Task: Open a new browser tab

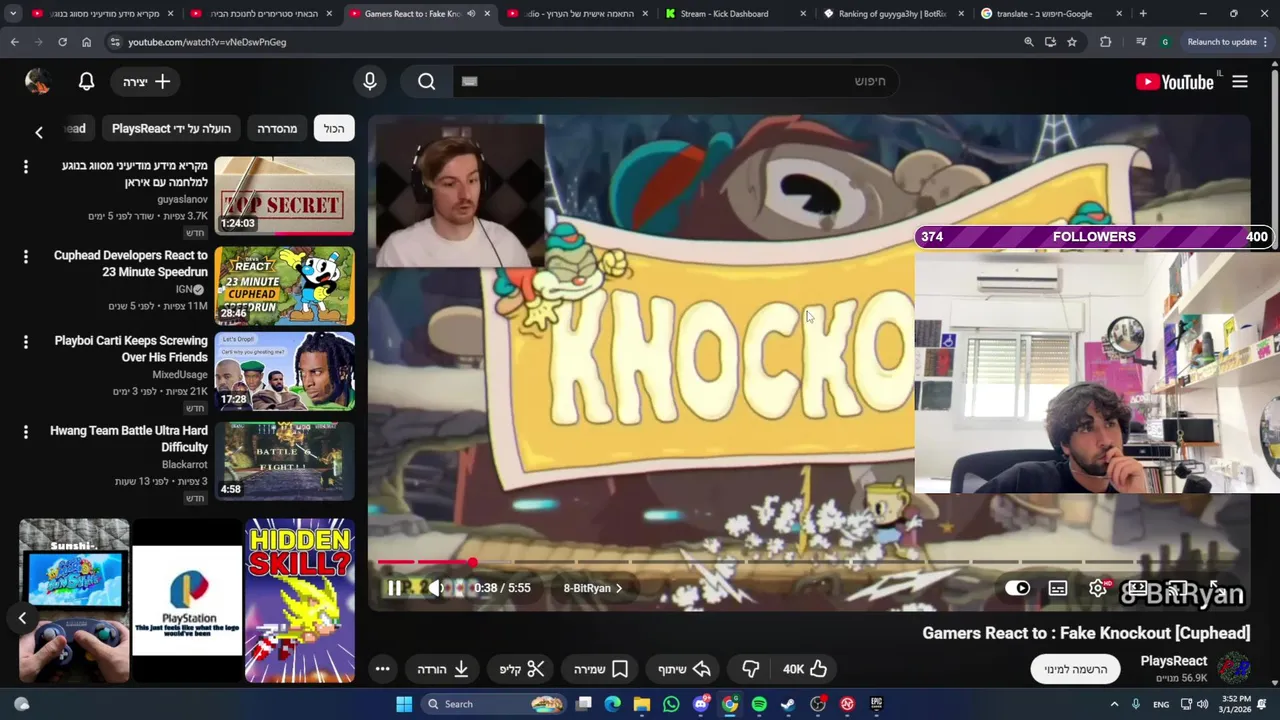Action: pyautogui.click(x=1143, y=14)
